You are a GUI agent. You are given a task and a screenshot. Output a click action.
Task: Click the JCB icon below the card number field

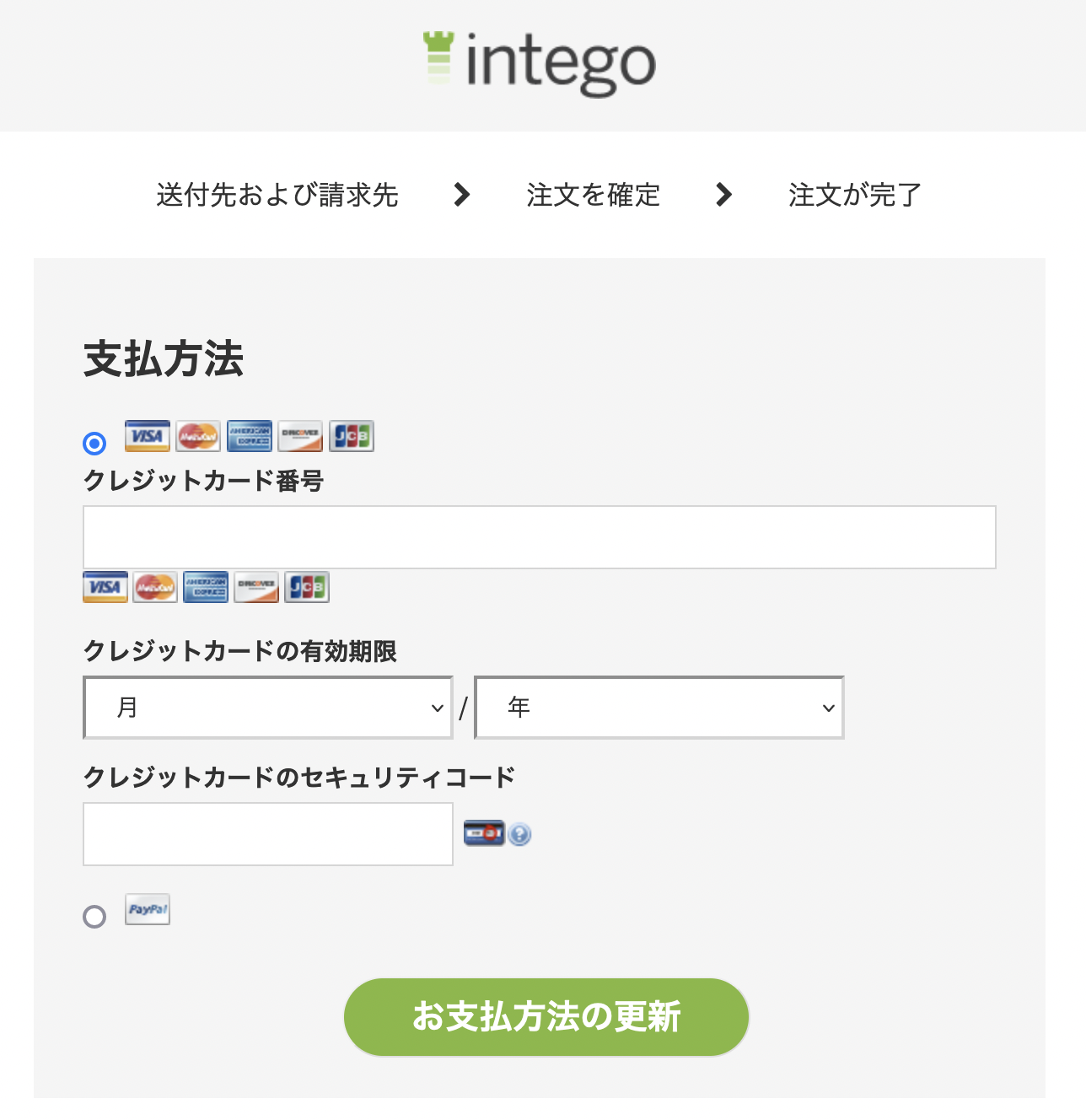pyautogui.click(x=307, y=587)
